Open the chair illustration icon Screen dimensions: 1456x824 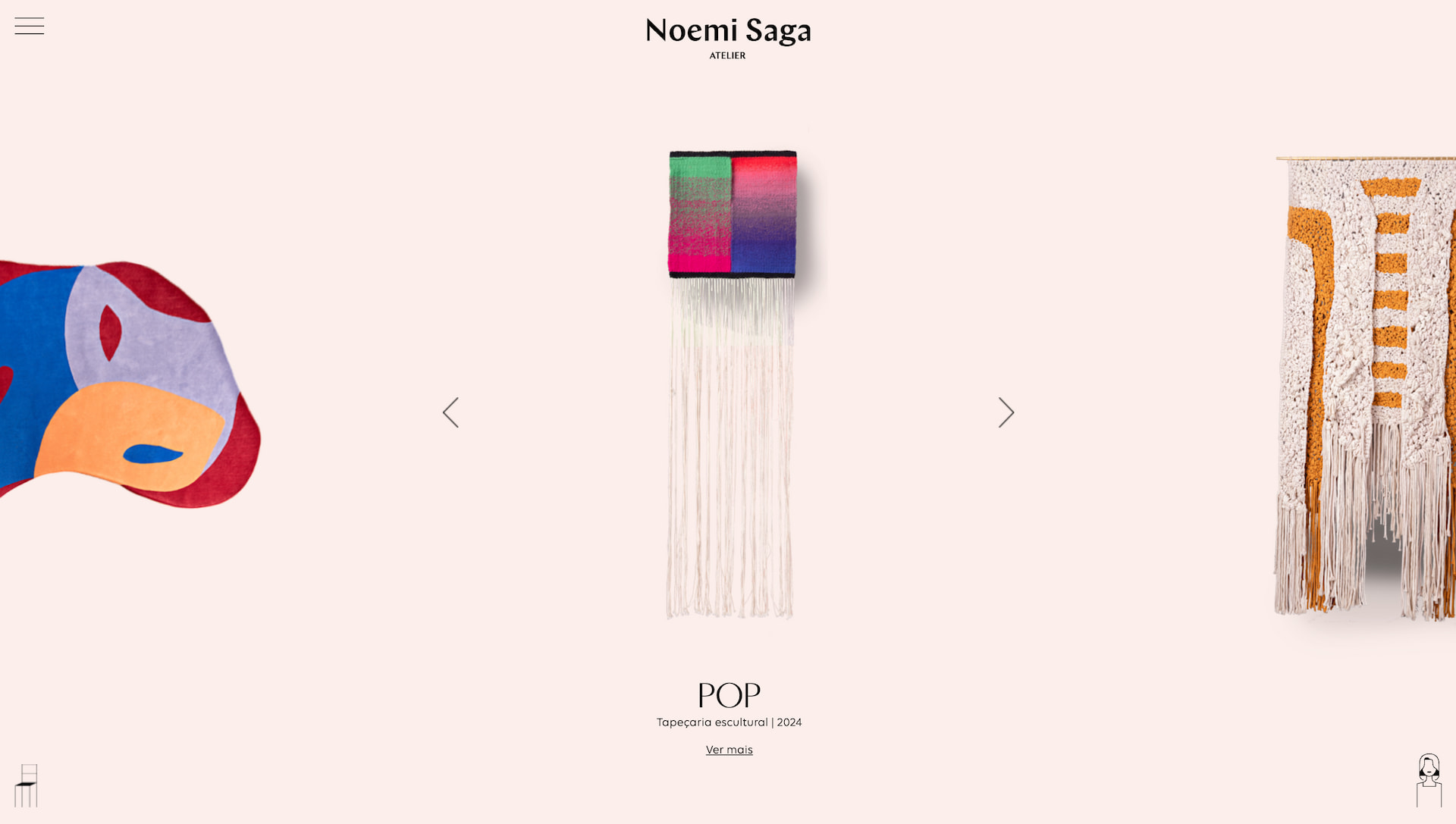tap(27, 785)
